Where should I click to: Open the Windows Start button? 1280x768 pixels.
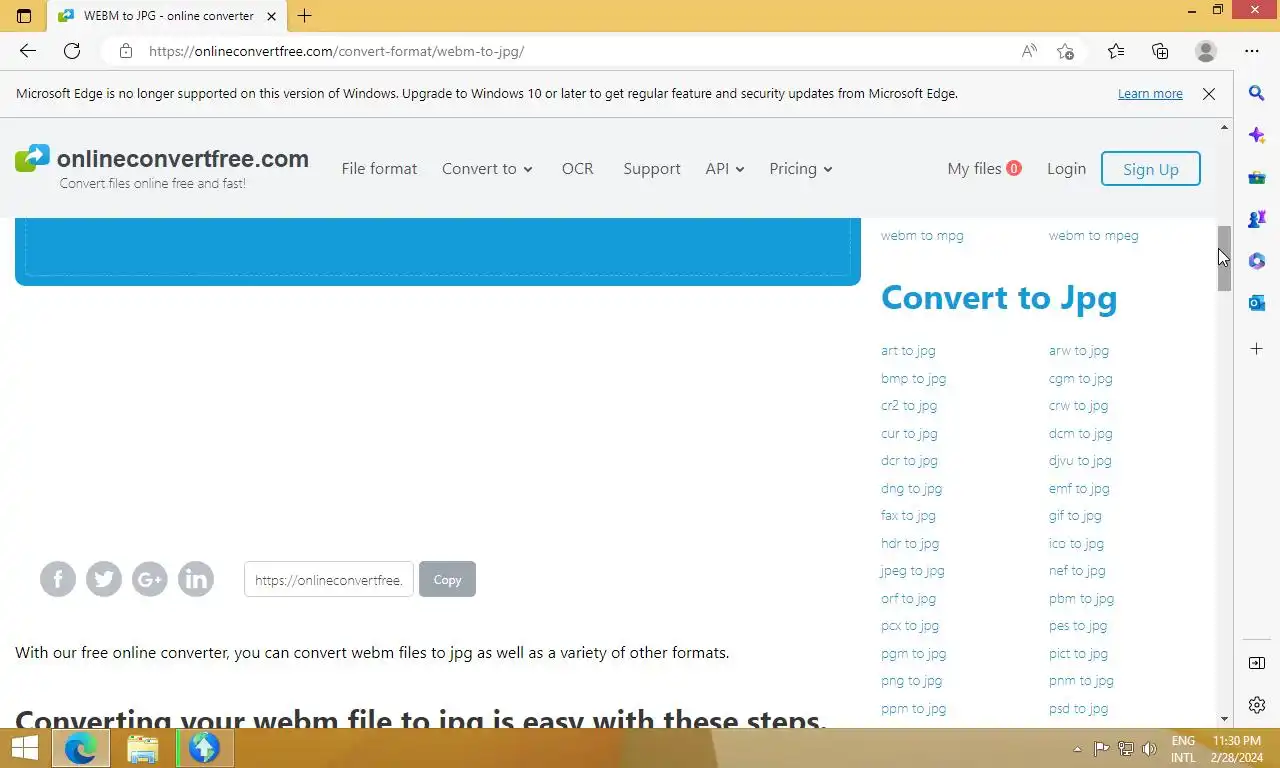point(24,748)
